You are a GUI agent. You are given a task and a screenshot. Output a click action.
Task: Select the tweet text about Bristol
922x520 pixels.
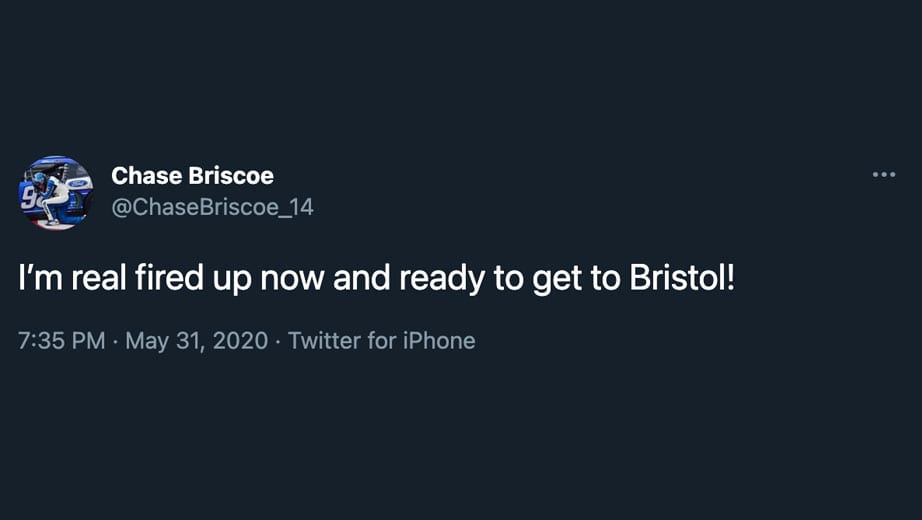pyautogui.click(x=376, y=278)
